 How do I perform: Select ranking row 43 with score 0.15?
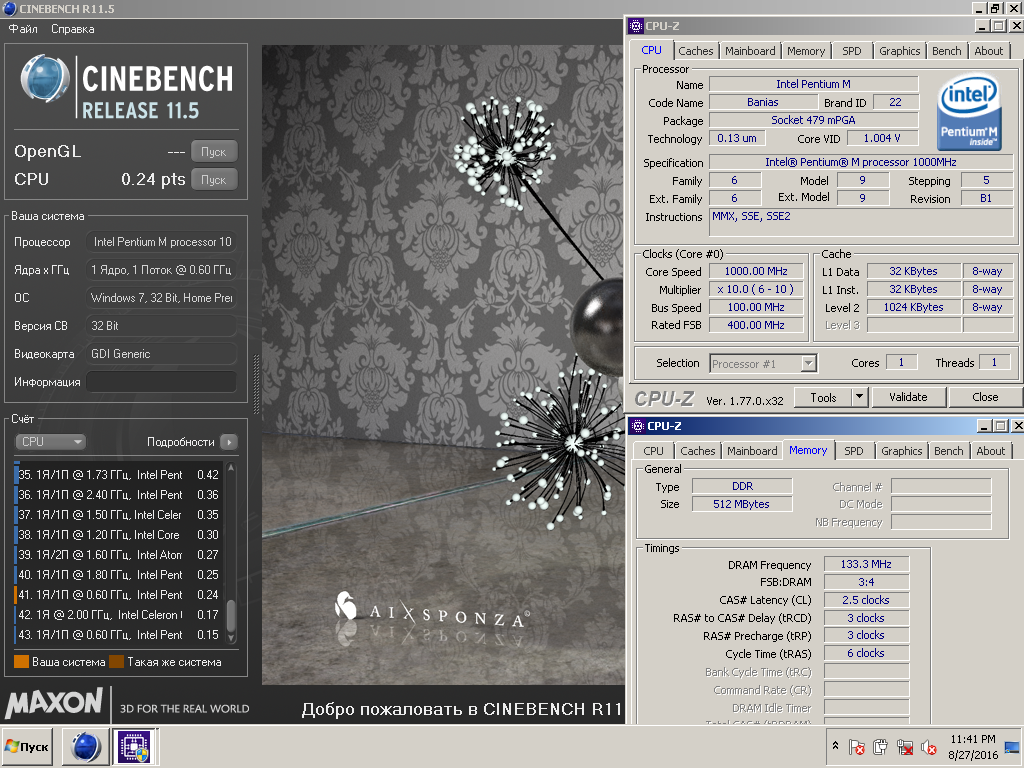click(x=119, y=635)
